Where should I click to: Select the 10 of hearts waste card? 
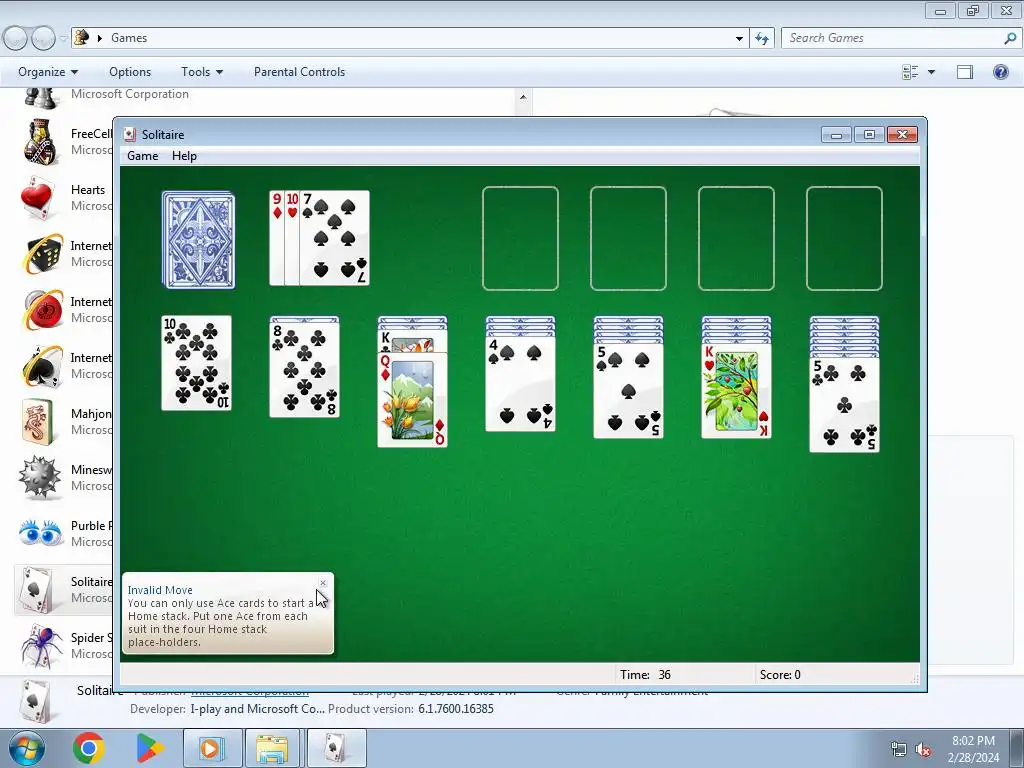point(292,238)
